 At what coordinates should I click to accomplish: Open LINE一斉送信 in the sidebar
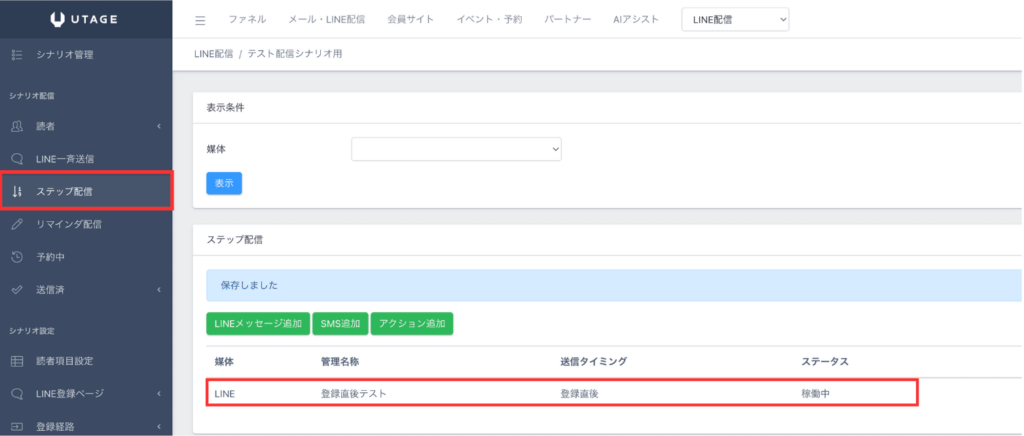[65, 159]
